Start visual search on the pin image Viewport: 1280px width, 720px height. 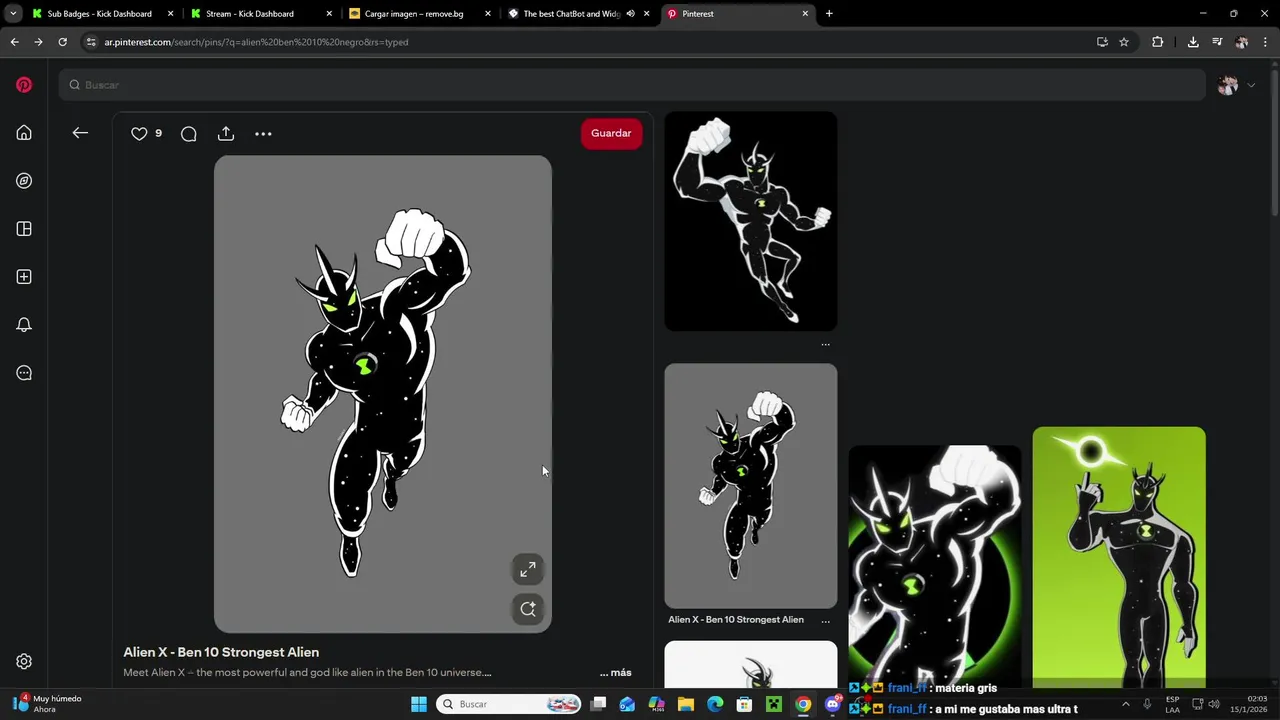point(527,609)
